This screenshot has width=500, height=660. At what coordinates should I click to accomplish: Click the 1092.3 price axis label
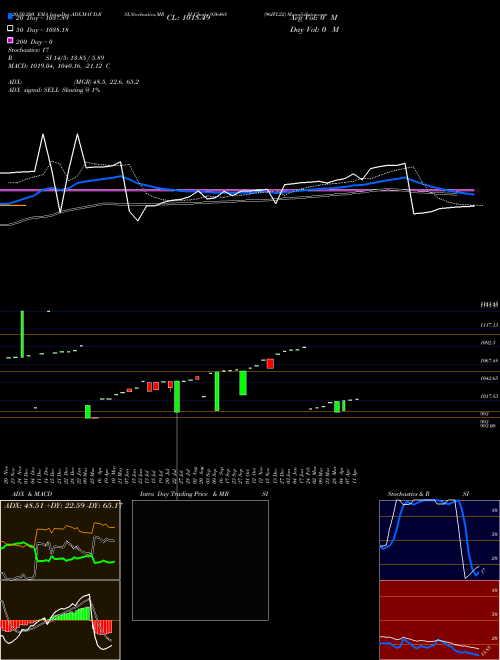(488, 343)
